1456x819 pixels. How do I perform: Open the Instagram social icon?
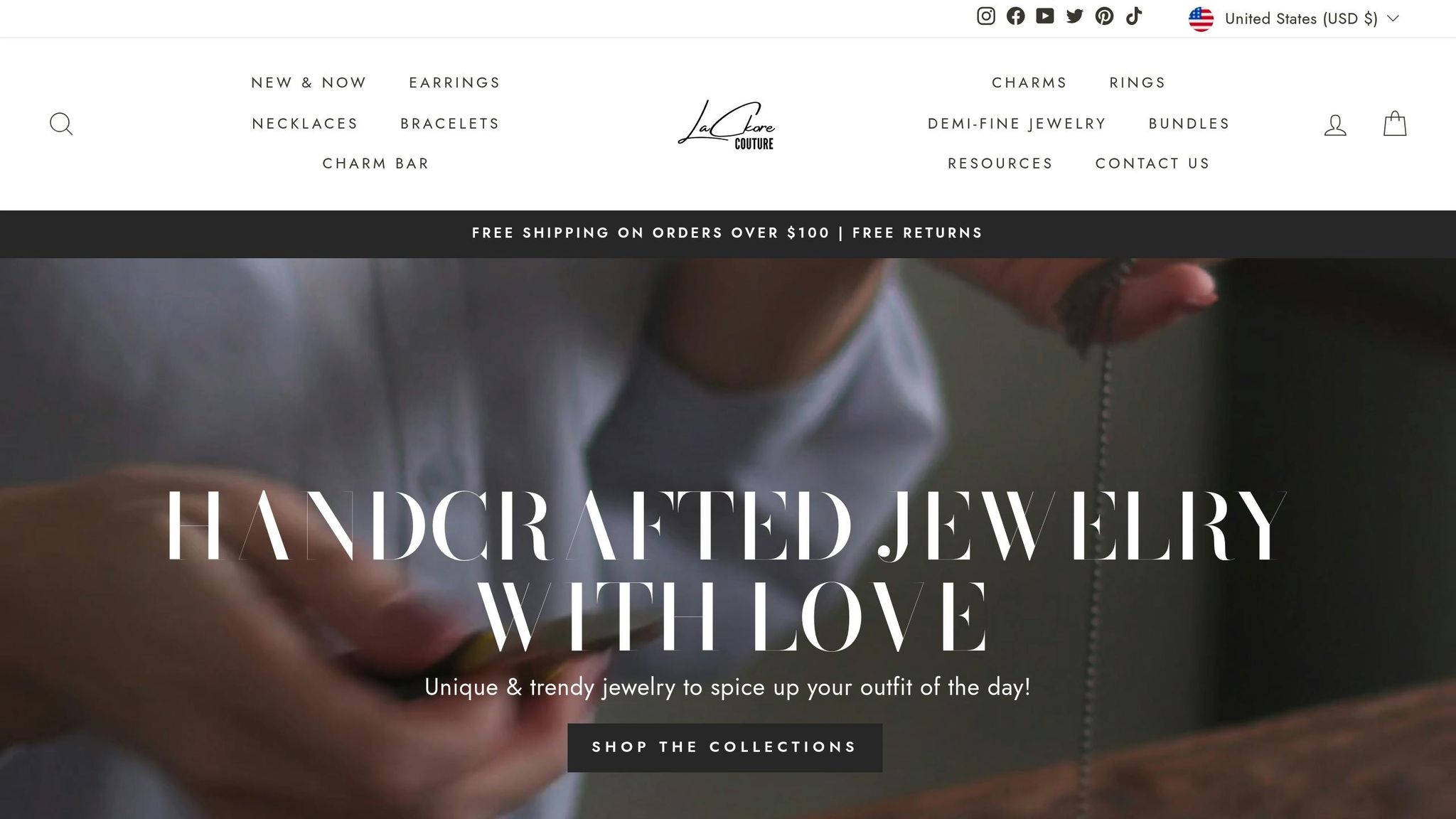(985, 16)
